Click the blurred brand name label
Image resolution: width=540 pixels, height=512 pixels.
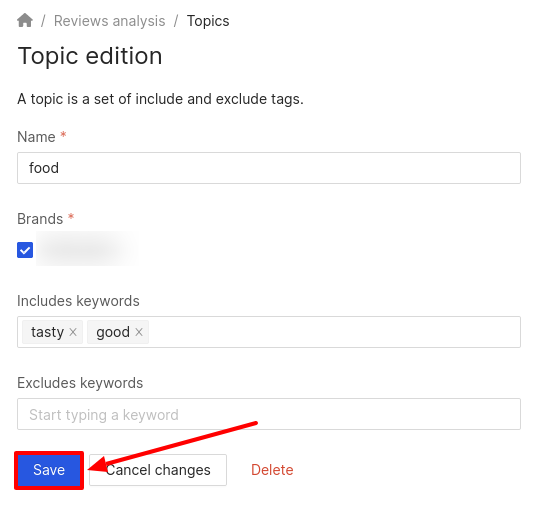[87, 249]
